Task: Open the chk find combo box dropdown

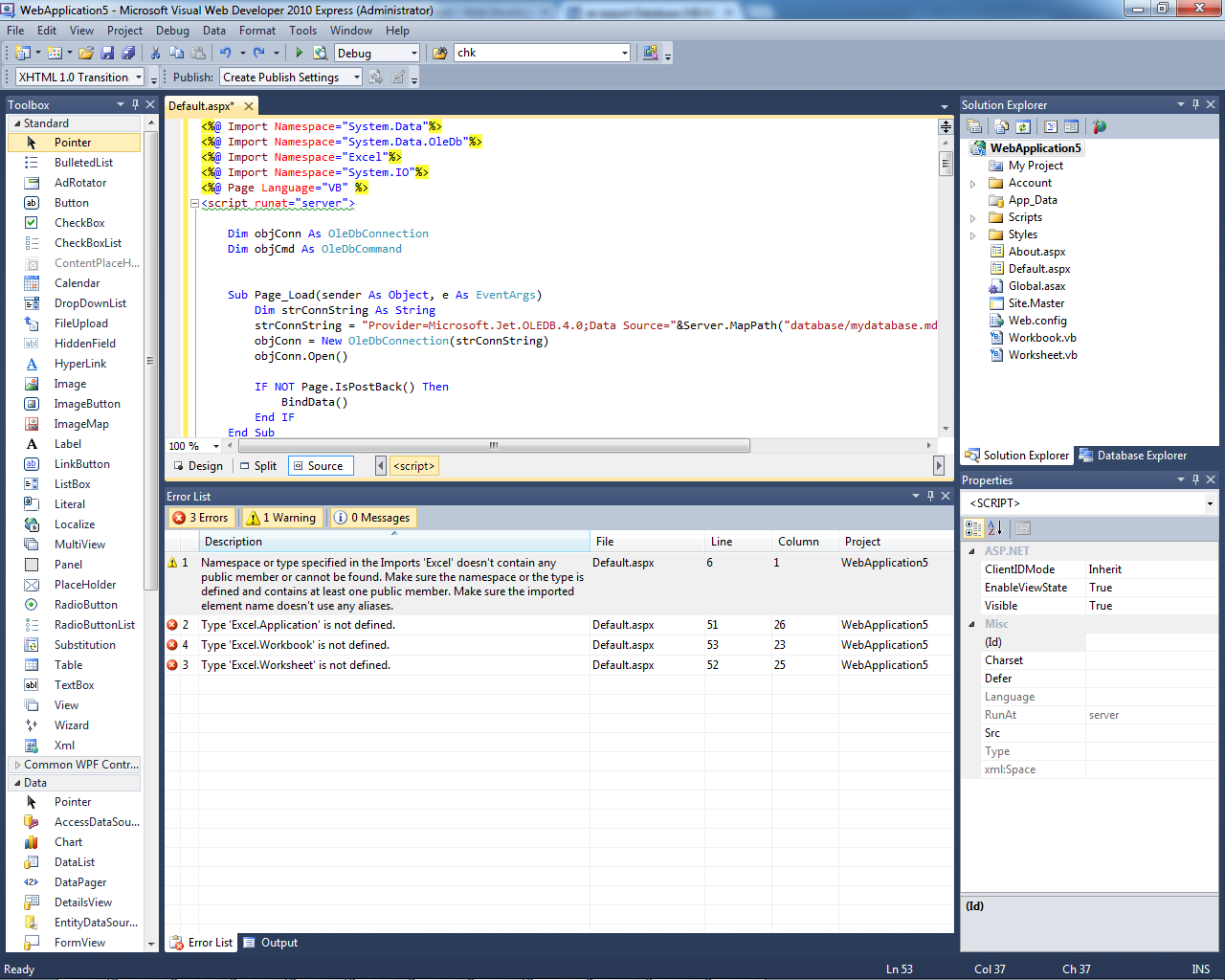Action: point(625,54)
